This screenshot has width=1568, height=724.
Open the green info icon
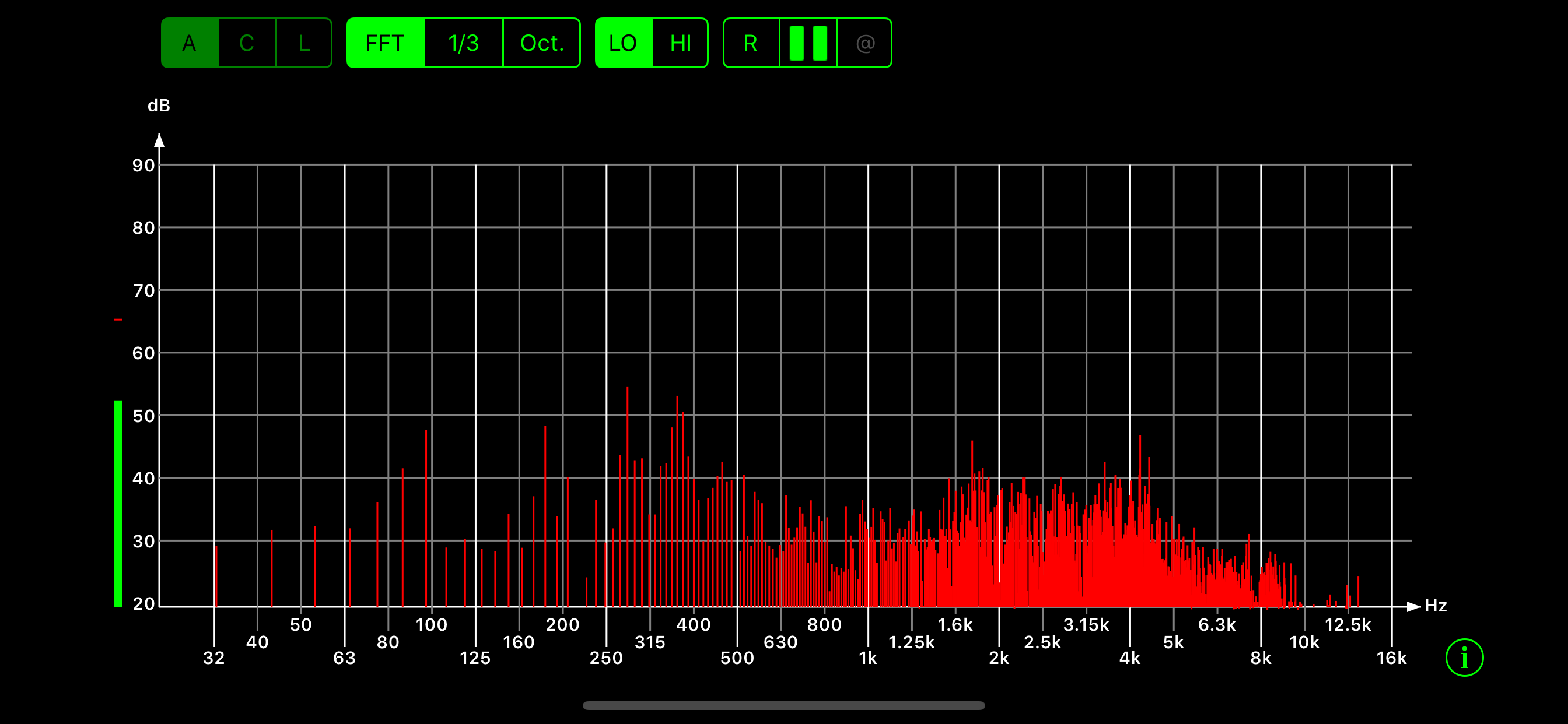[x=1464, y=657]
